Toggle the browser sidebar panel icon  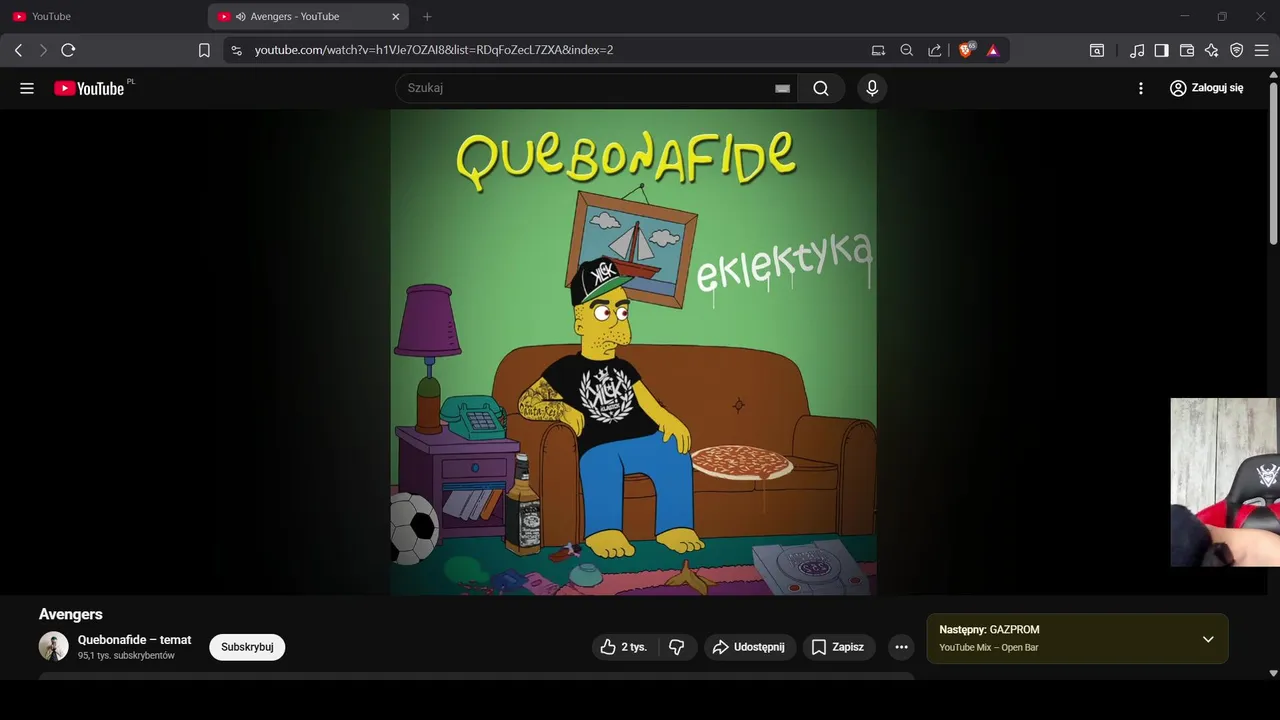click(x=1161, y=50)
